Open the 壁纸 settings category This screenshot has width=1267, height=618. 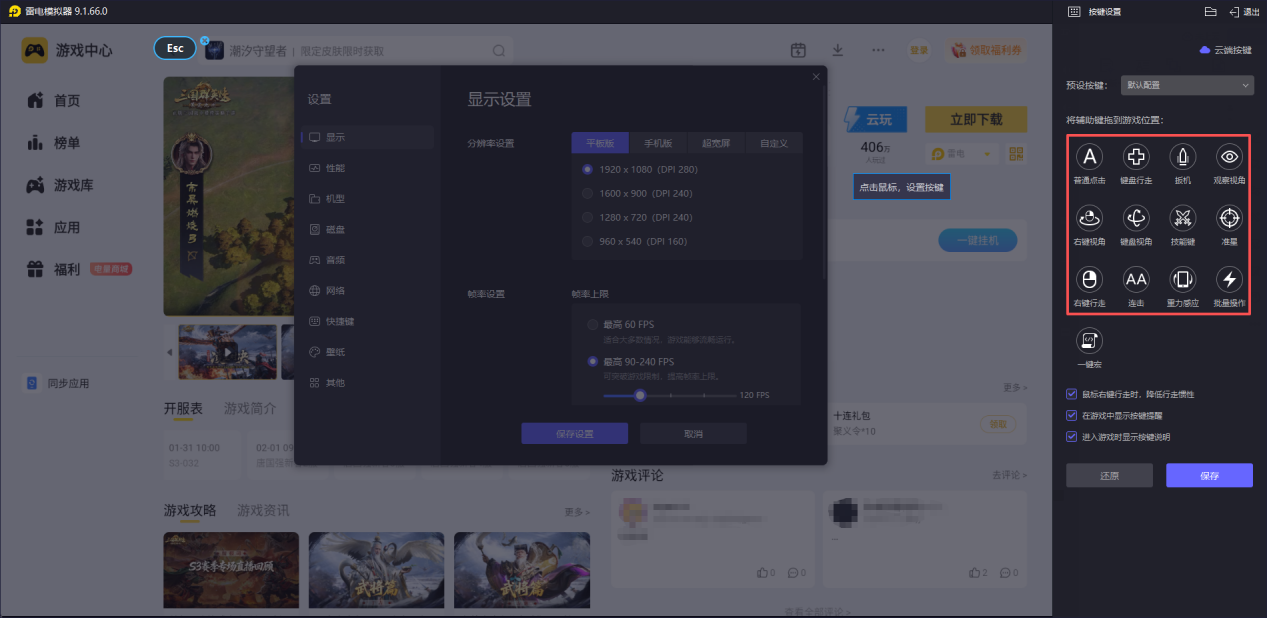click(367, 352)
